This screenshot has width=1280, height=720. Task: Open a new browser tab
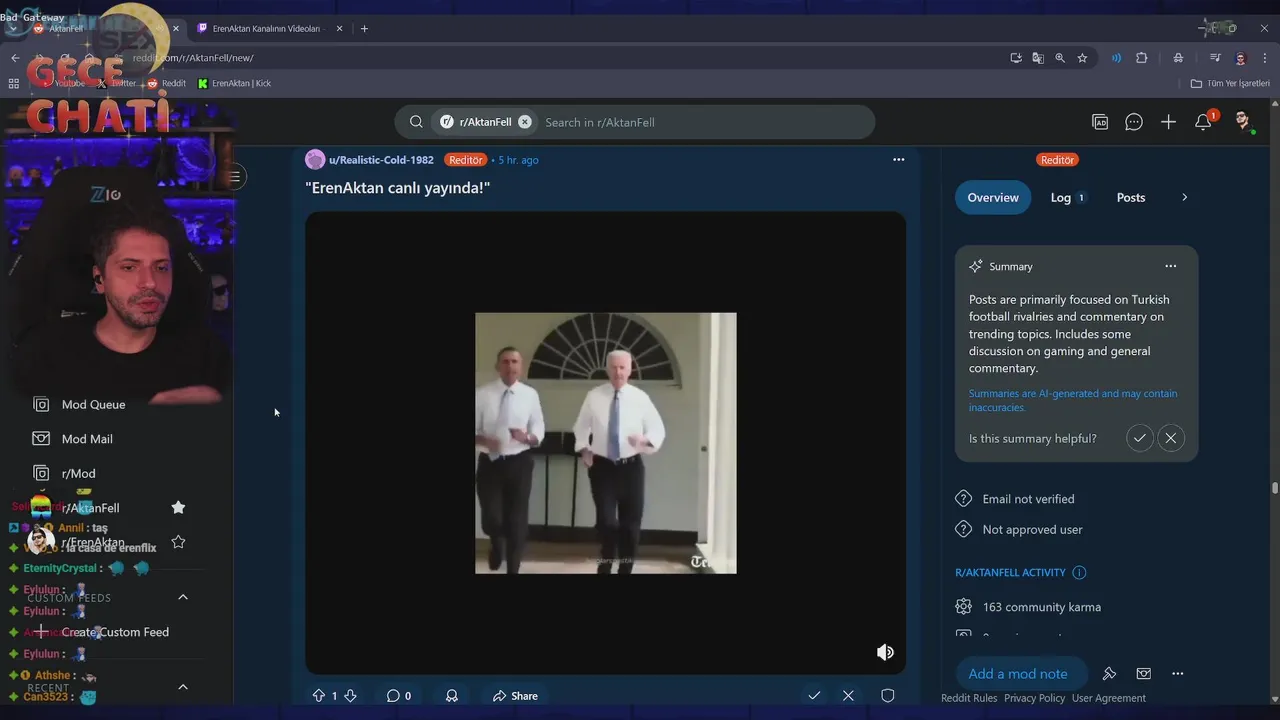pos(364,29)
